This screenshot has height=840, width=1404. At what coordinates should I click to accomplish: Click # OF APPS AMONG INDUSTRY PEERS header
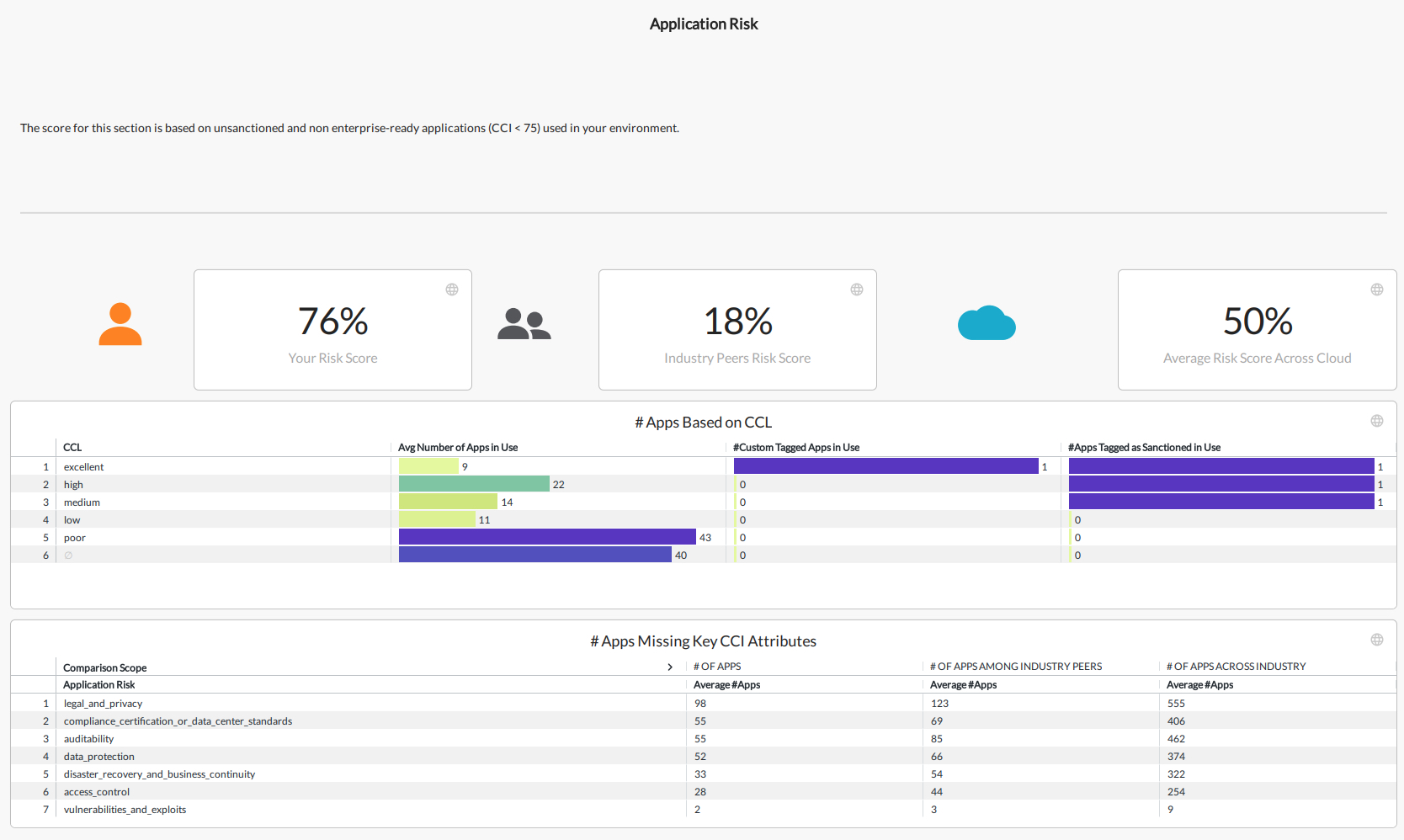click(1016, 667)
